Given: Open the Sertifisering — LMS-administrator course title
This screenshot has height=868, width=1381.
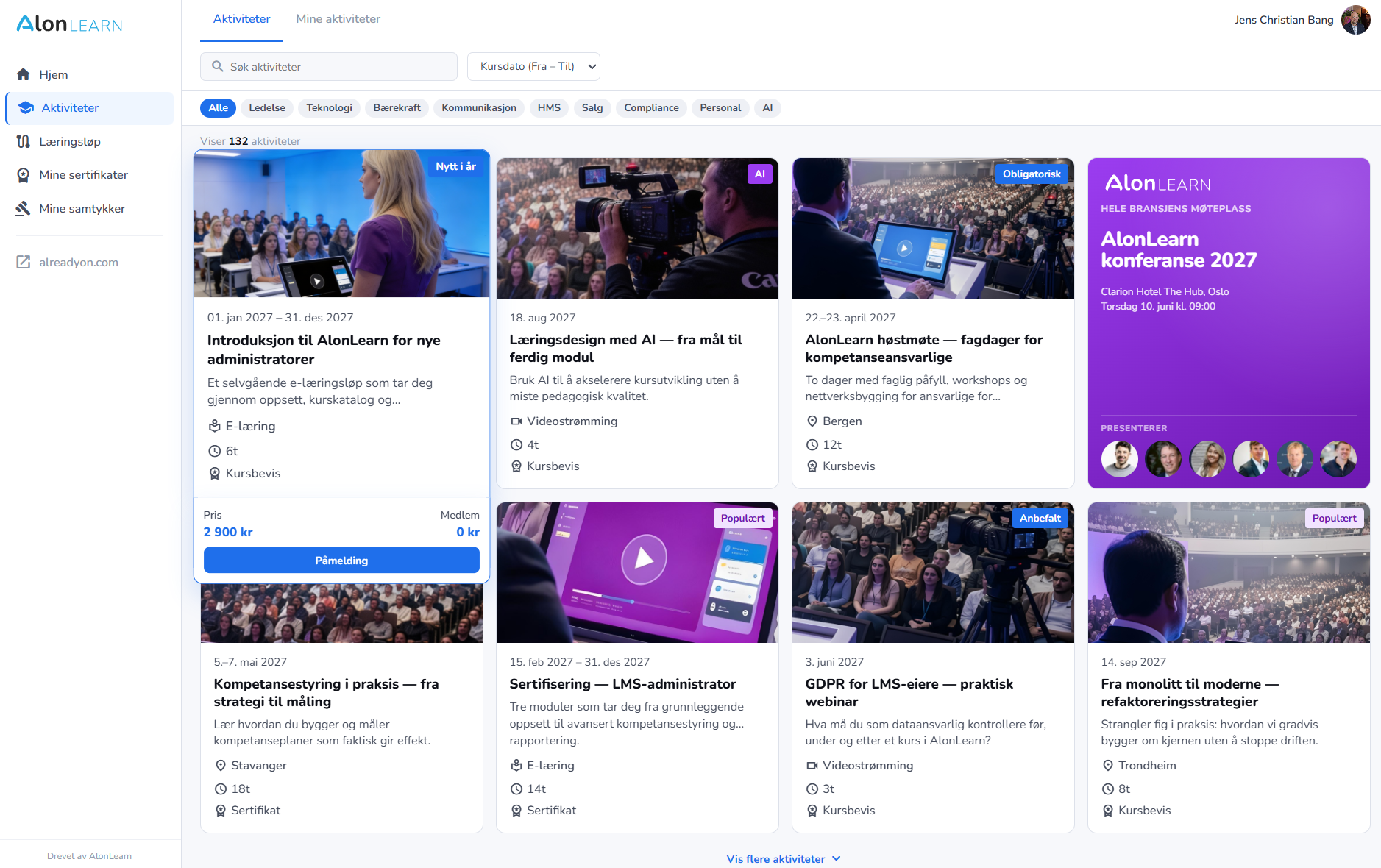Looking at the screenshot, I should [622, 684].
